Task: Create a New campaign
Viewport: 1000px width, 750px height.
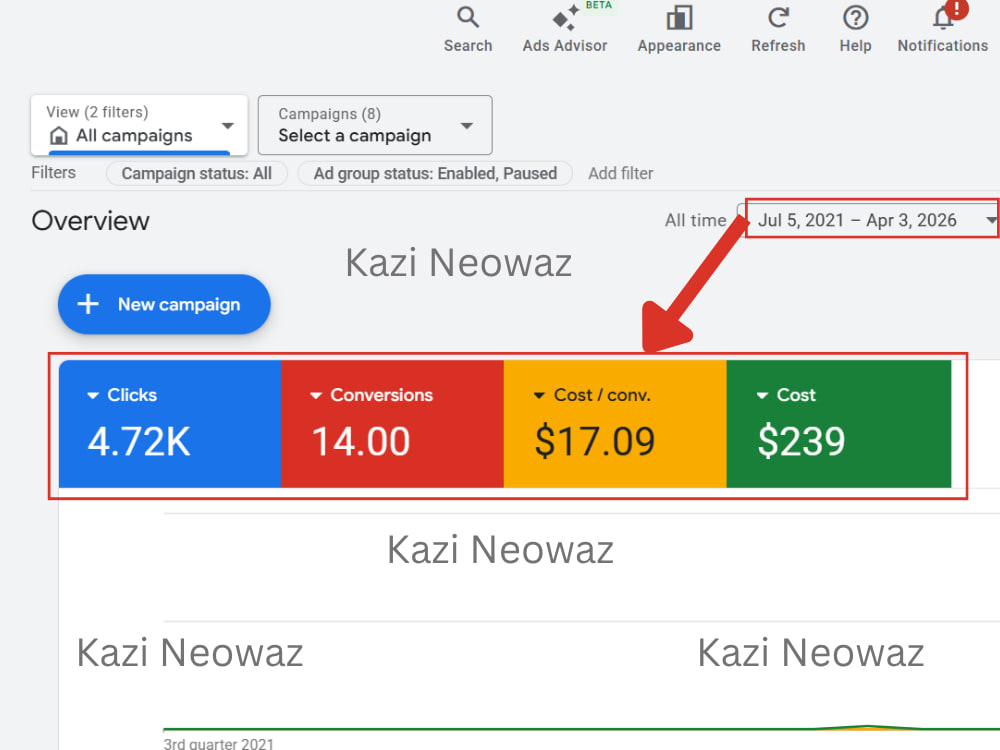Action: click(x=164, y=304)
